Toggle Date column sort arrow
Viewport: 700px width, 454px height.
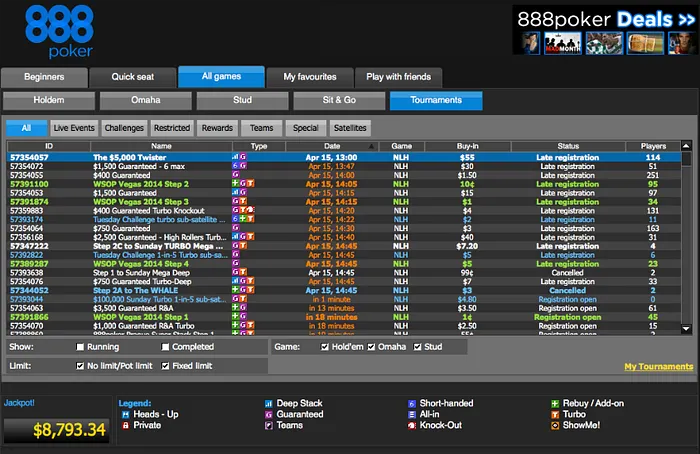(x=371, y=146)
